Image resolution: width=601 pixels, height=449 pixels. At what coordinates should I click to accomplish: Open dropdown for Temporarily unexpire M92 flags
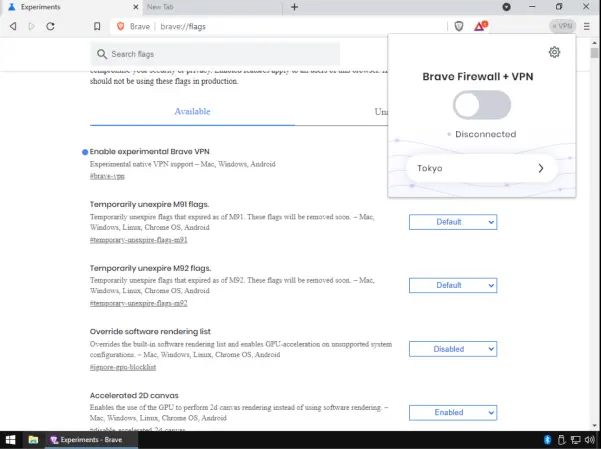[x=453, y=285]
